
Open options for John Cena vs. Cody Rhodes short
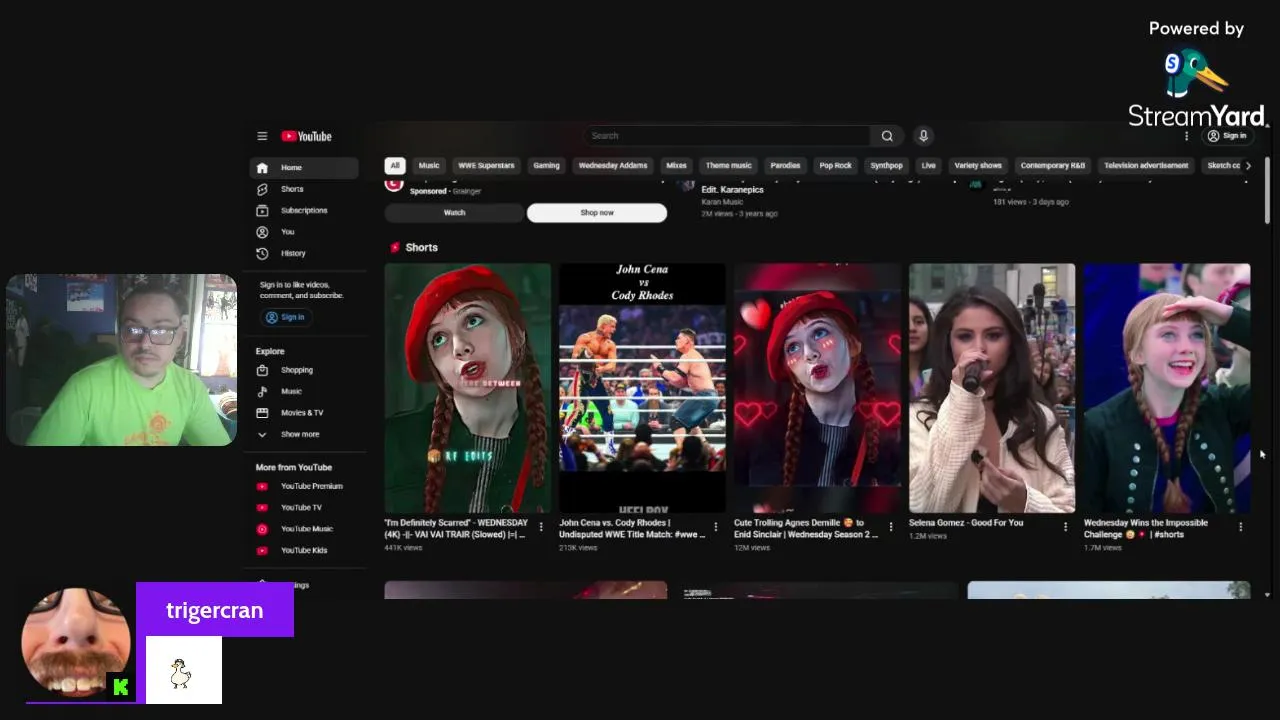pyautogui.click(x=715, y=526)
